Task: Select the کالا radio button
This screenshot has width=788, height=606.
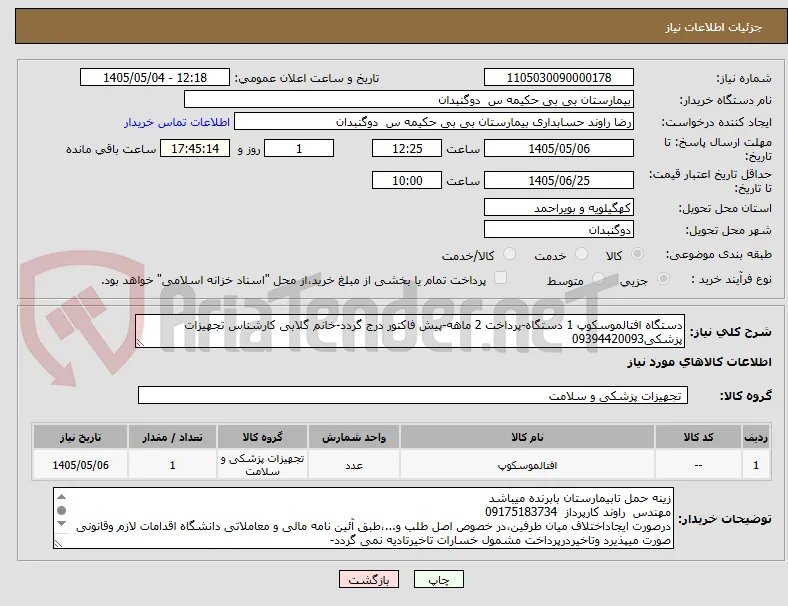Action: coord(637,254)
